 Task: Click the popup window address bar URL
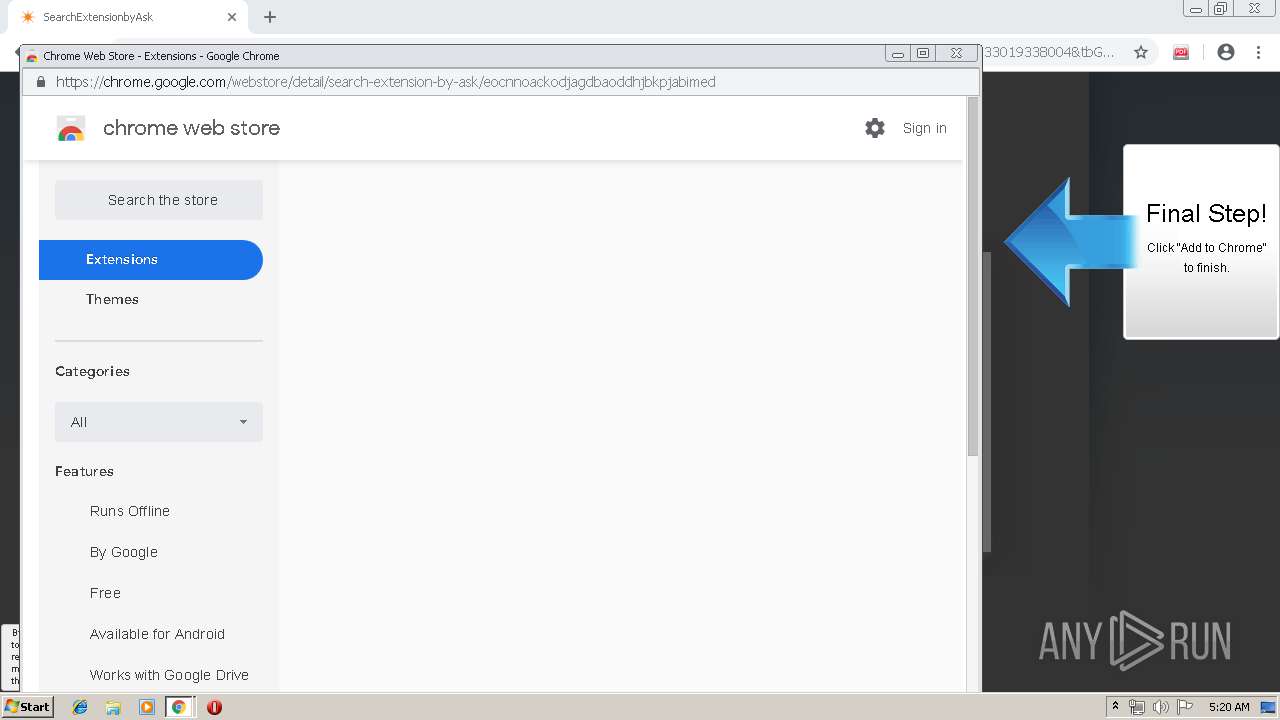tap(386, 82)
